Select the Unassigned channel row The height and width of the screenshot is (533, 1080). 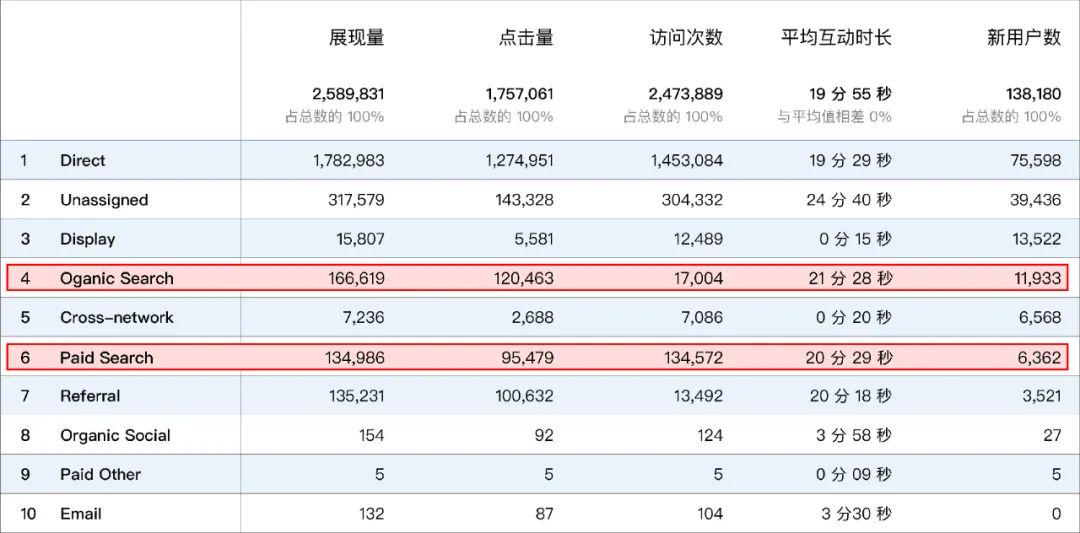(x=103, y=200)
